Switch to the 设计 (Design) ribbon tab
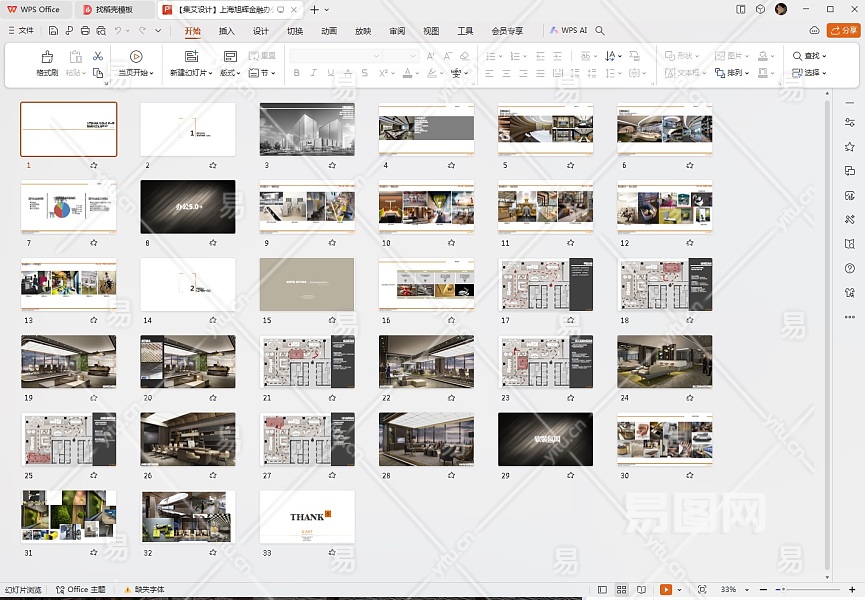Viewport: 865px width, 600px height. (x=261, y=31)
